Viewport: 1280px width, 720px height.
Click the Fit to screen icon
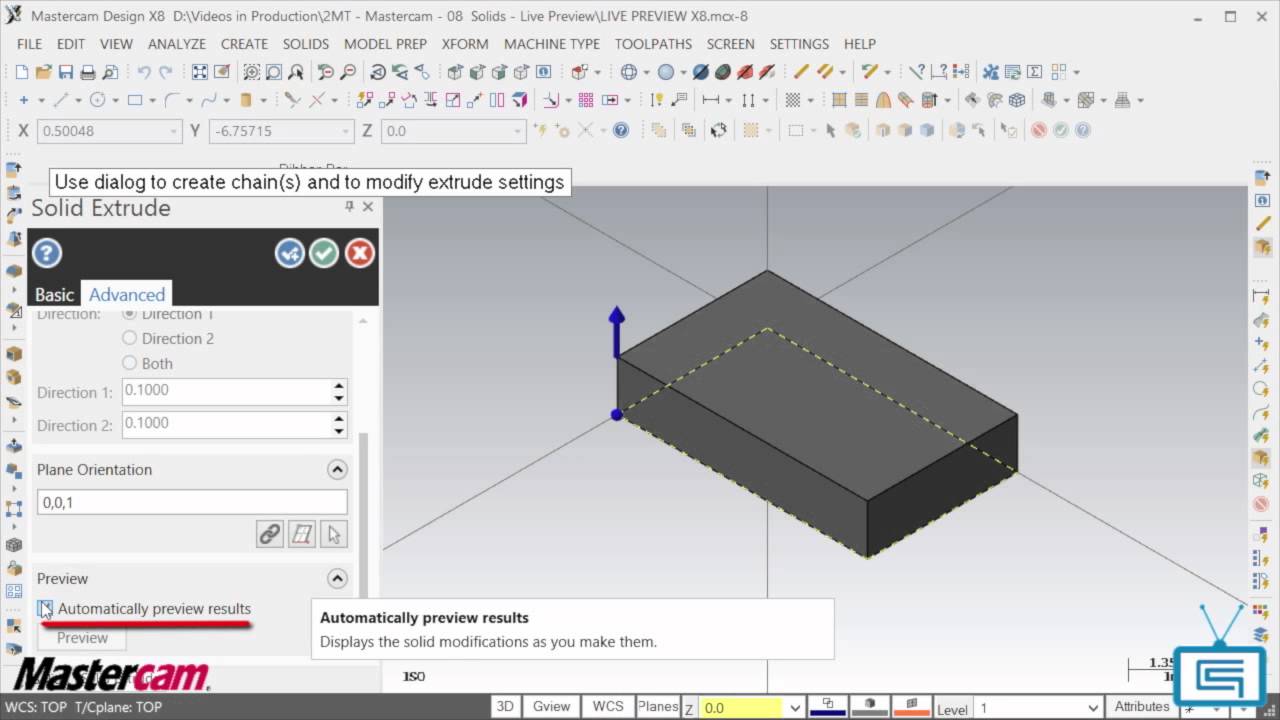click(x=200, y=72)
